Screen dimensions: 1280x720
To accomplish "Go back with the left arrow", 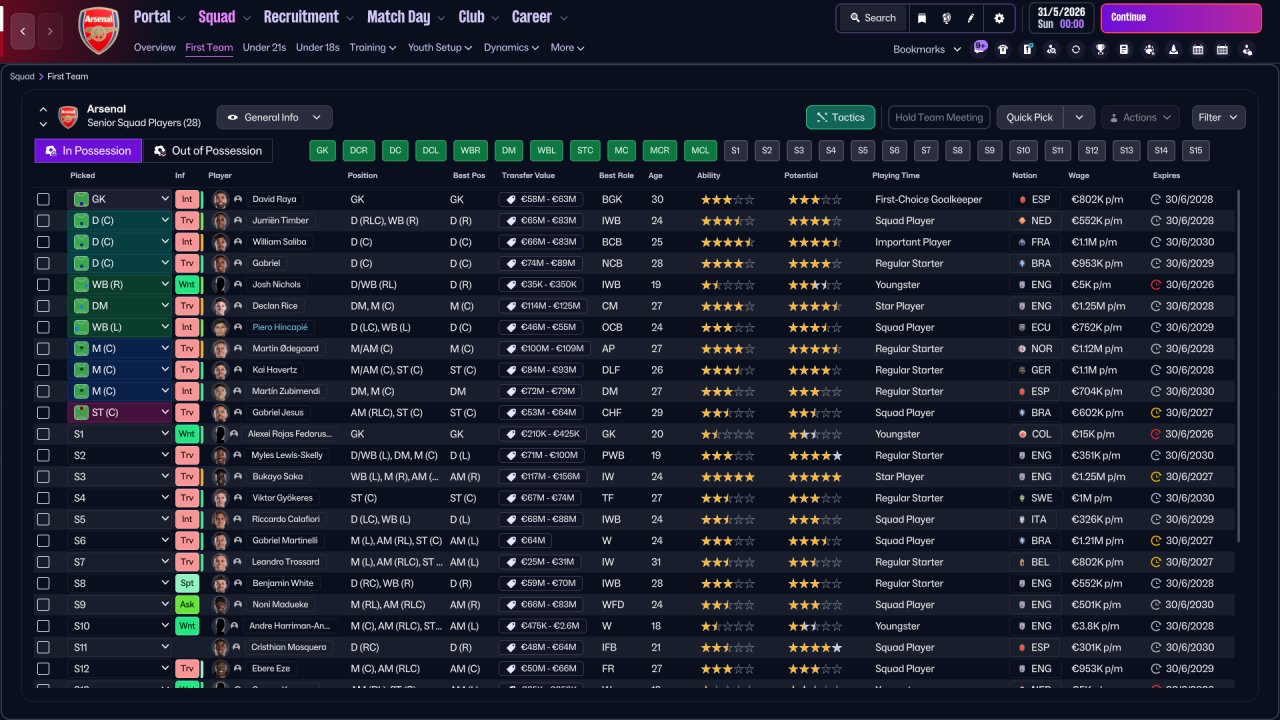I will (x=25, y=31).
